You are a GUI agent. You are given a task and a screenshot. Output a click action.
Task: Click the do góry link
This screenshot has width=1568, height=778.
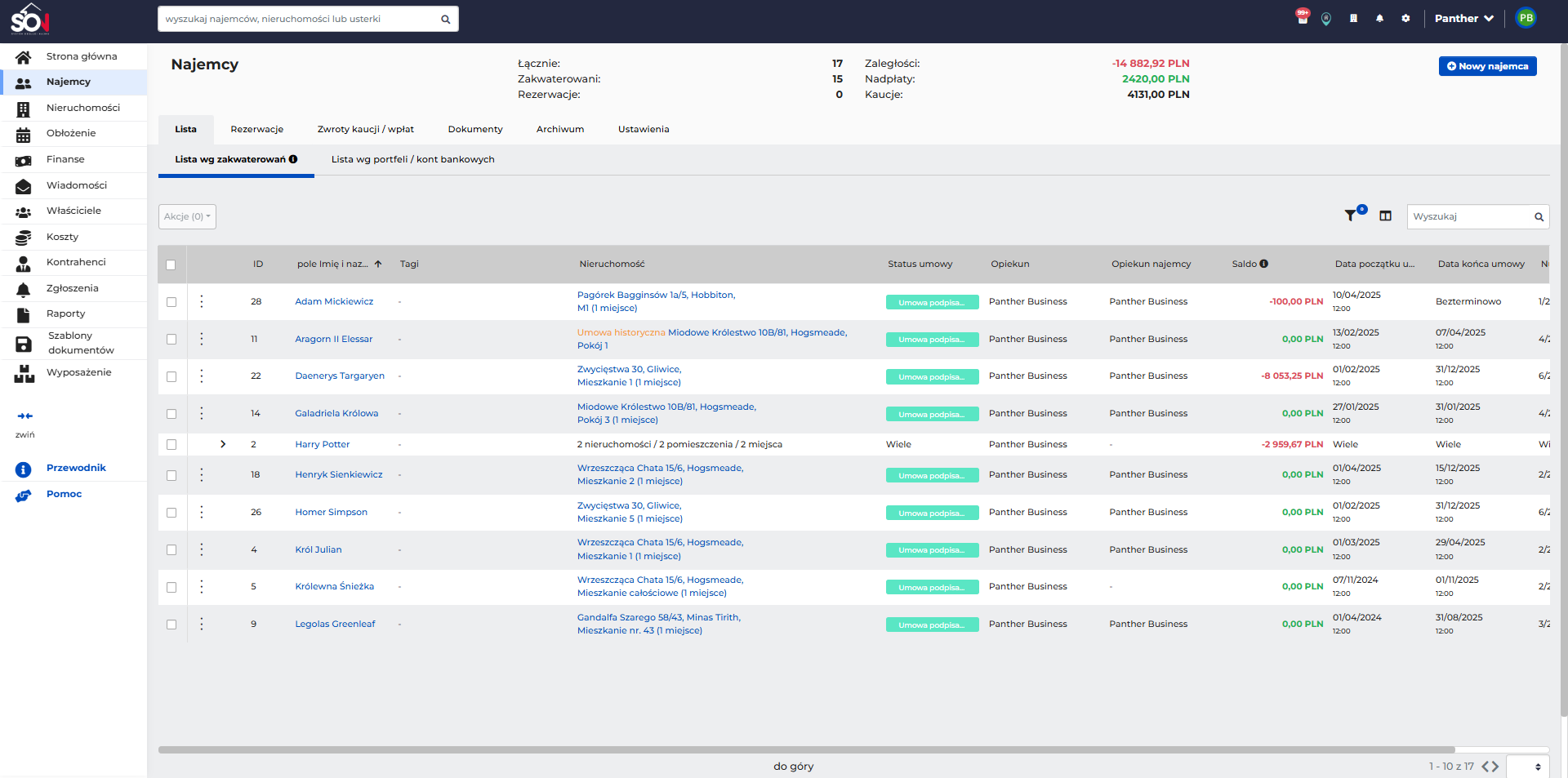pos(794,767)
